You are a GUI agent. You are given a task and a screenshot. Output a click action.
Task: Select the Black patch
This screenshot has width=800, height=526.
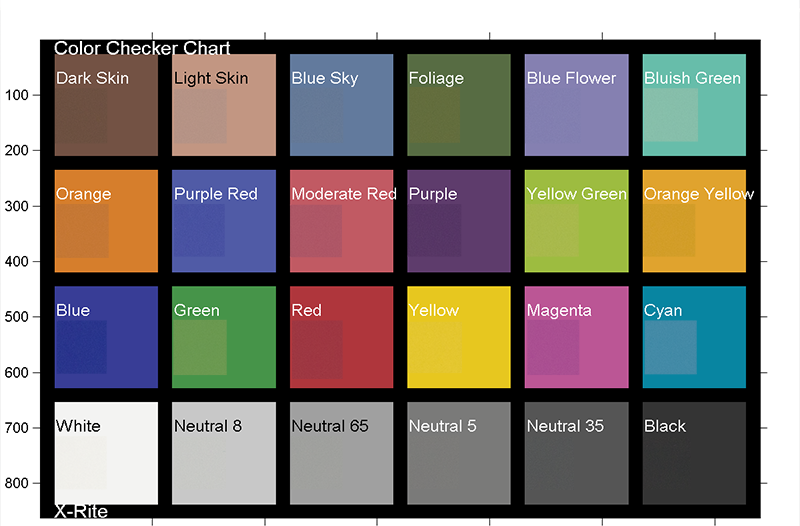click(694, 453)
